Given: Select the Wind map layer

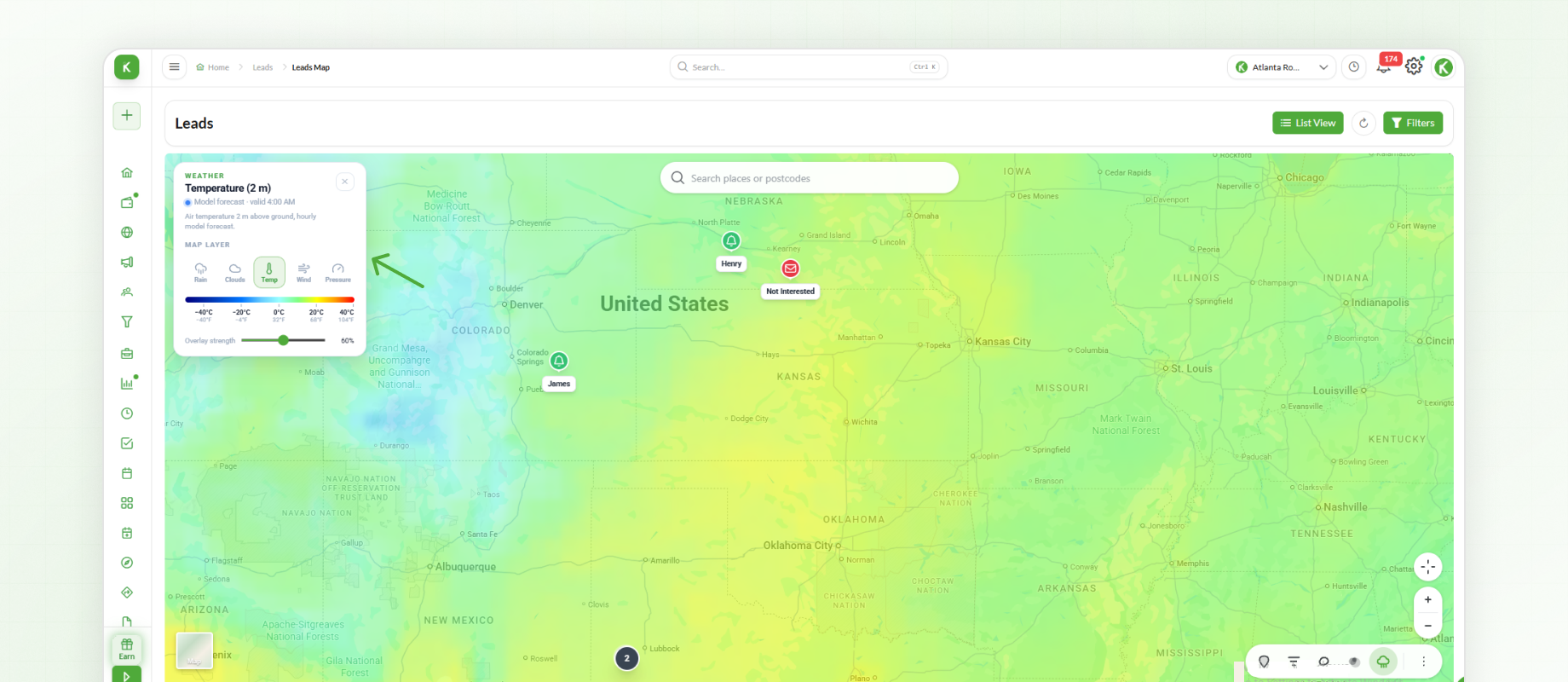Looking at the screenshot, I should click(303, 273).
